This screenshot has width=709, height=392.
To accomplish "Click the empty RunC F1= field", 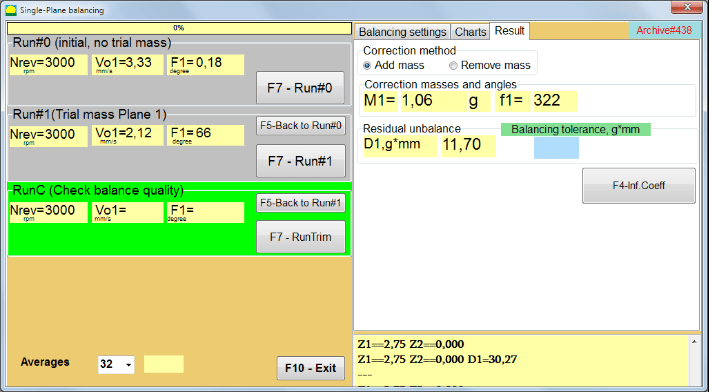I will click(206, 213).
